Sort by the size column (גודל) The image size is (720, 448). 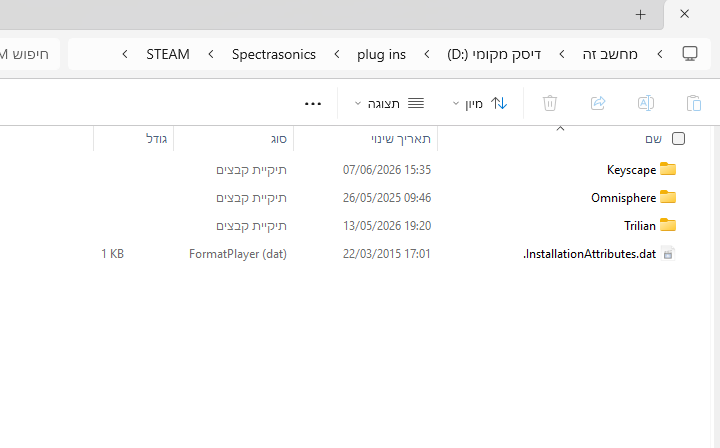pos(157,139)
